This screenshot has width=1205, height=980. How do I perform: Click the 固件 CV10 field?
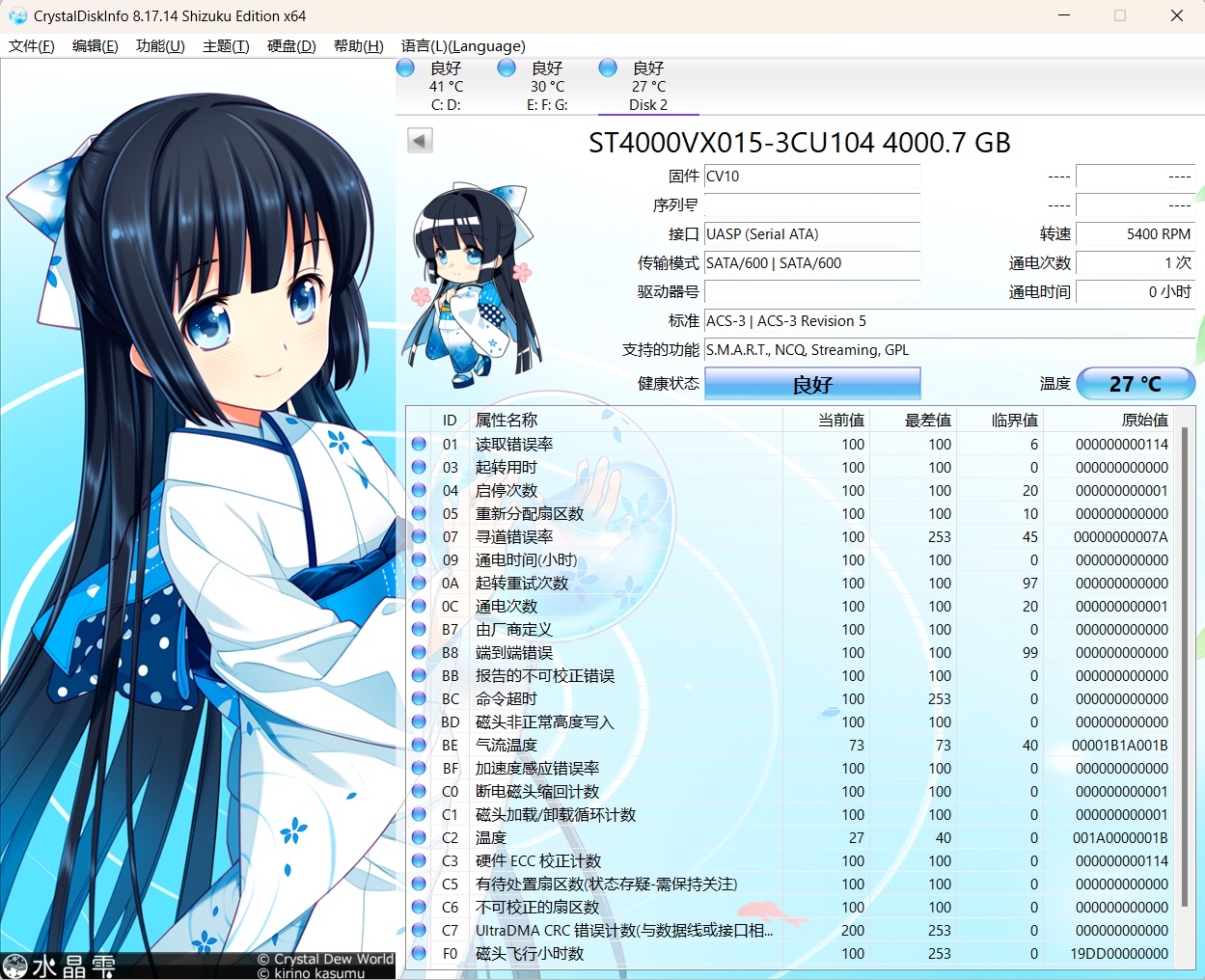[812, 177]
